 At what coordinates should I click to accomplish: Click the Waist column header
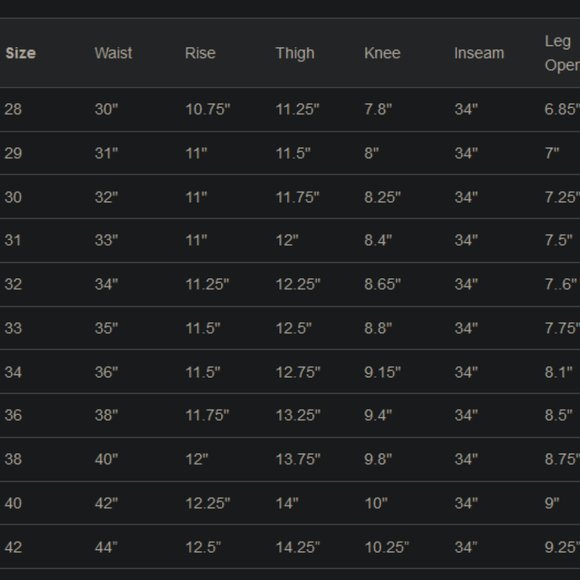113,53
